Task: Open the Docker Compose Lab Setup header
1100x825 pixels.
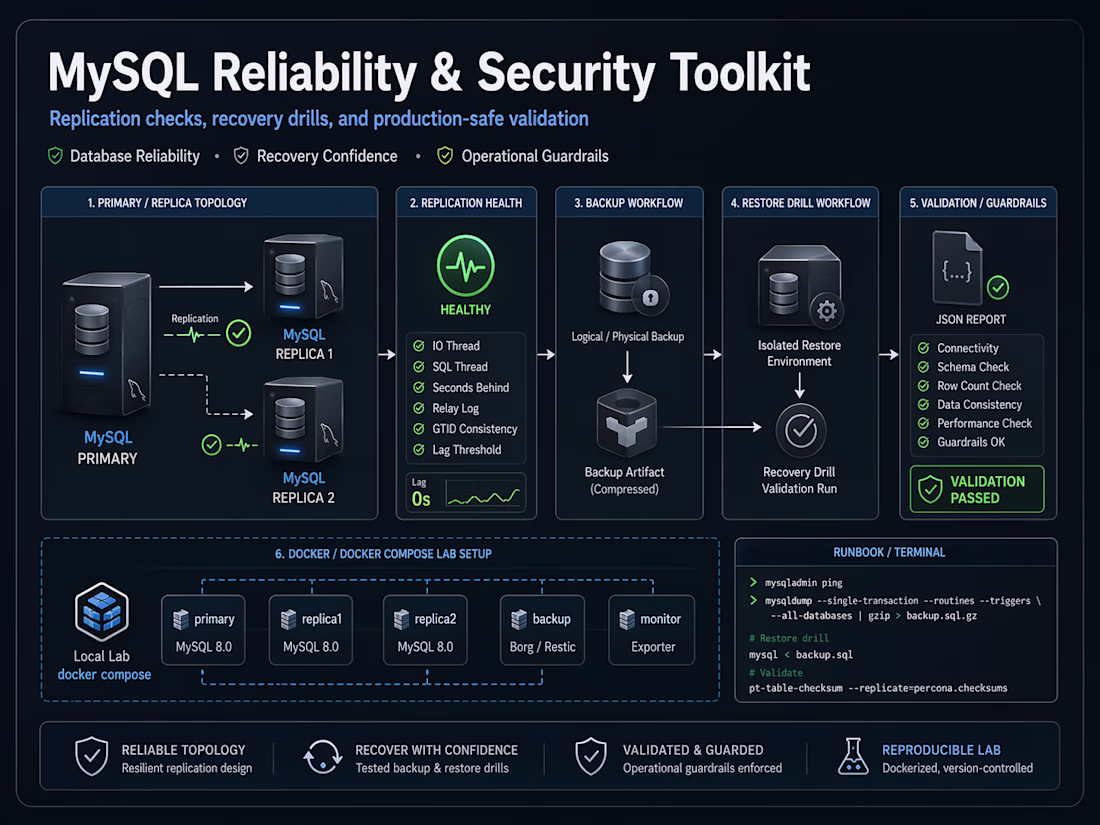Action: click(383, 554)
